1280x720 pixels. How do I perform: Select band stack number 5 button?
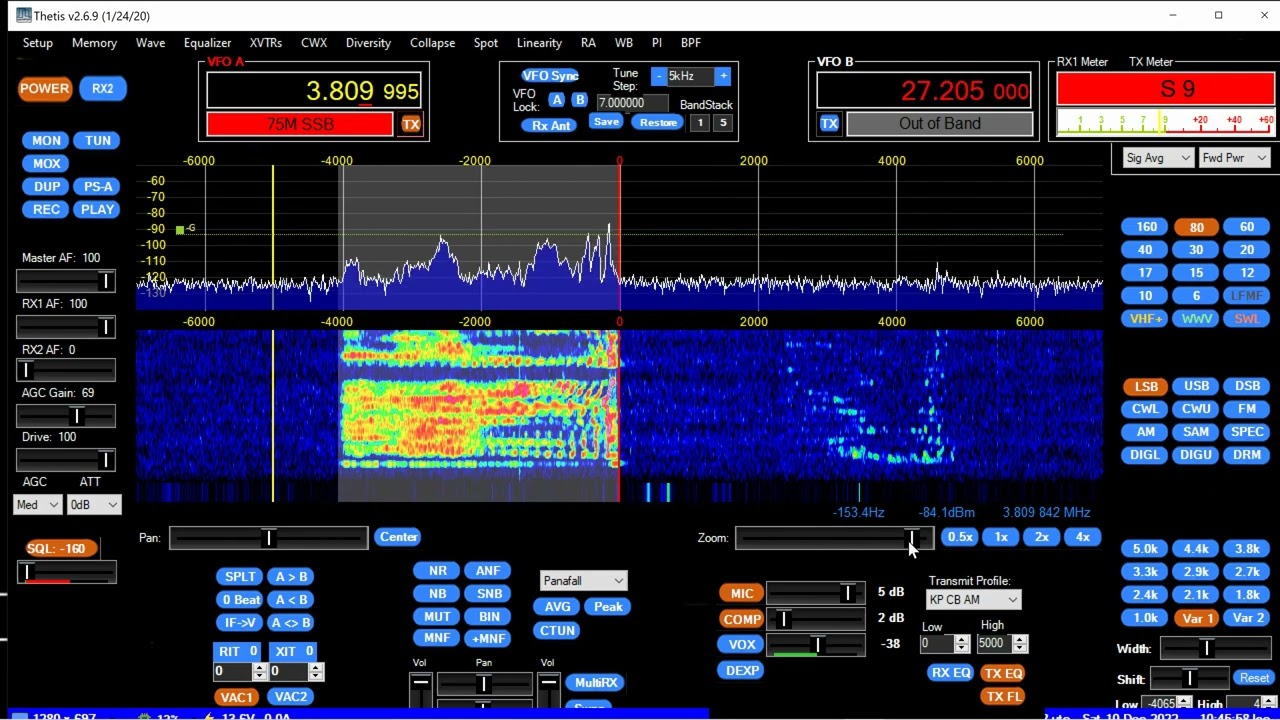tap(723, 123)
